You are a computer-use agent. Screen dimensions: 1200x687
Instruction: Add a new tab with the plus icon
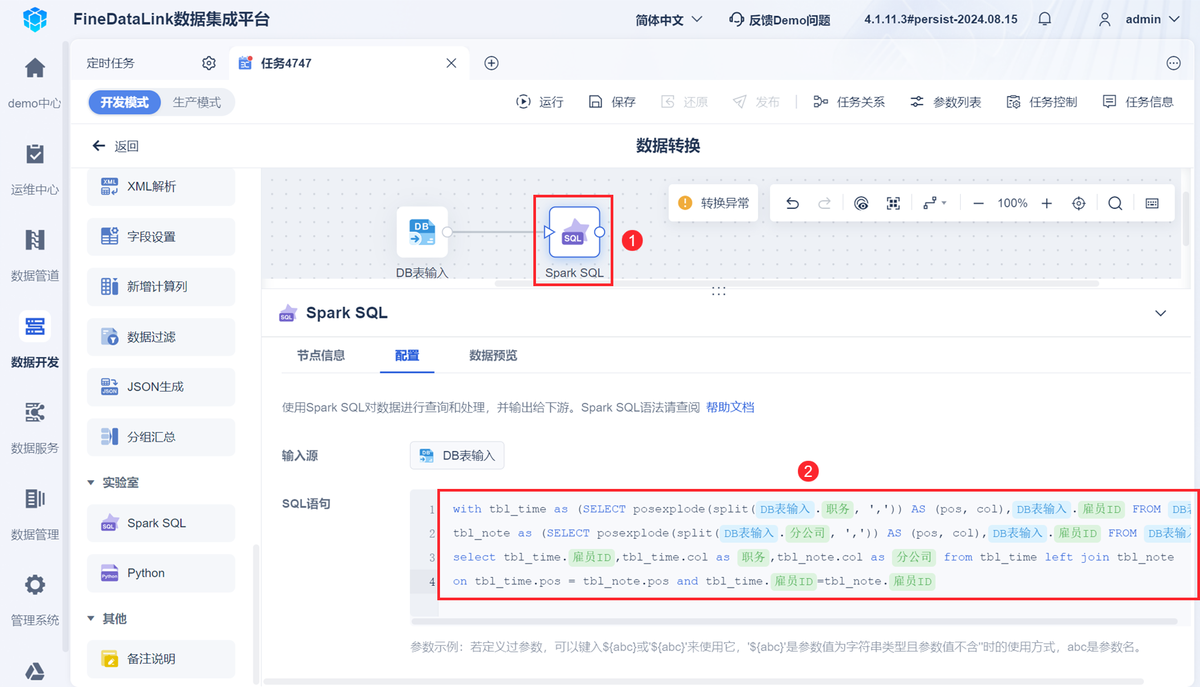[491, 63]
